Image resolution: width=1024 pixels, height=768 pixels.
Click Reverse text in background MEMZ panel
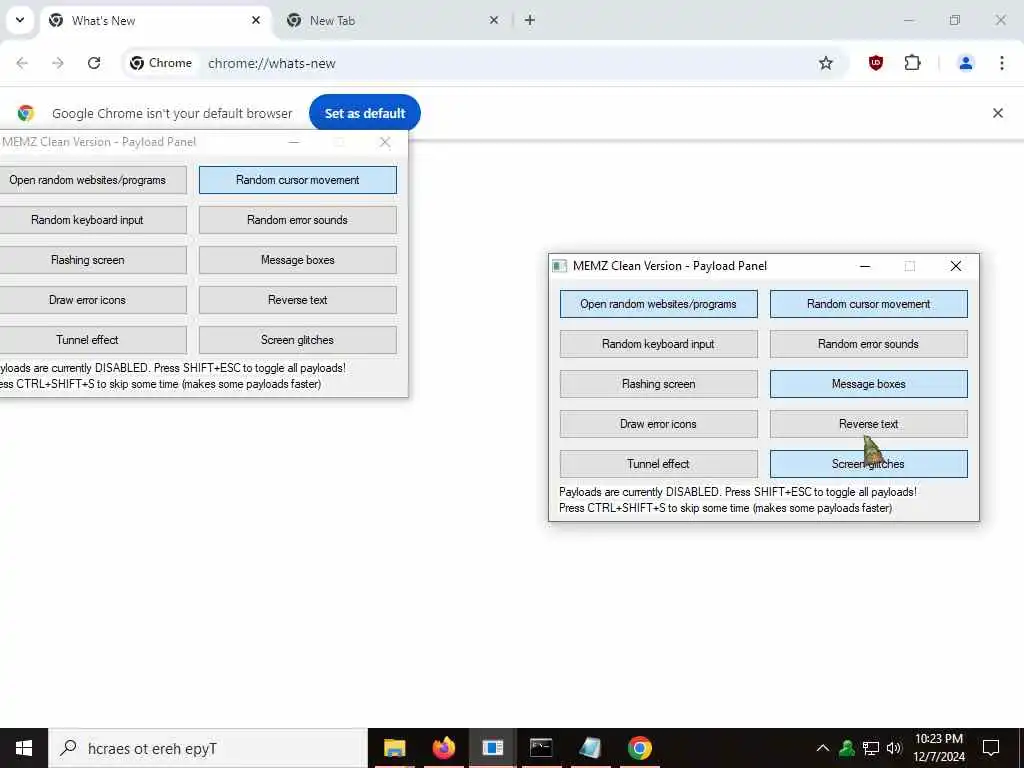(298, 300)
